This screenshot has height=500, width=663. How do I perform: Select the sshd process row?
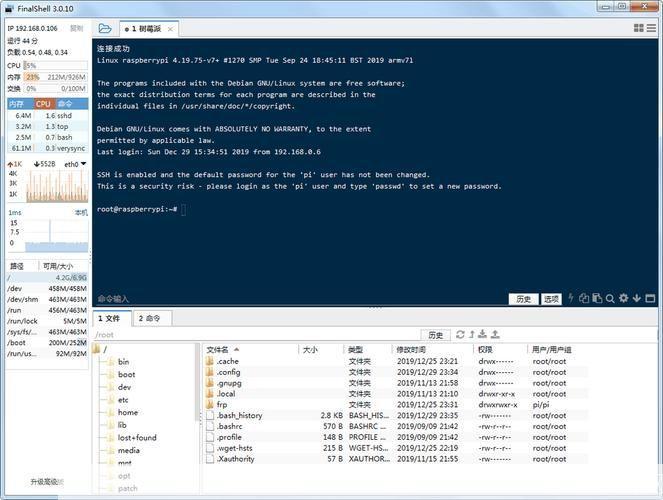[48, 115]
